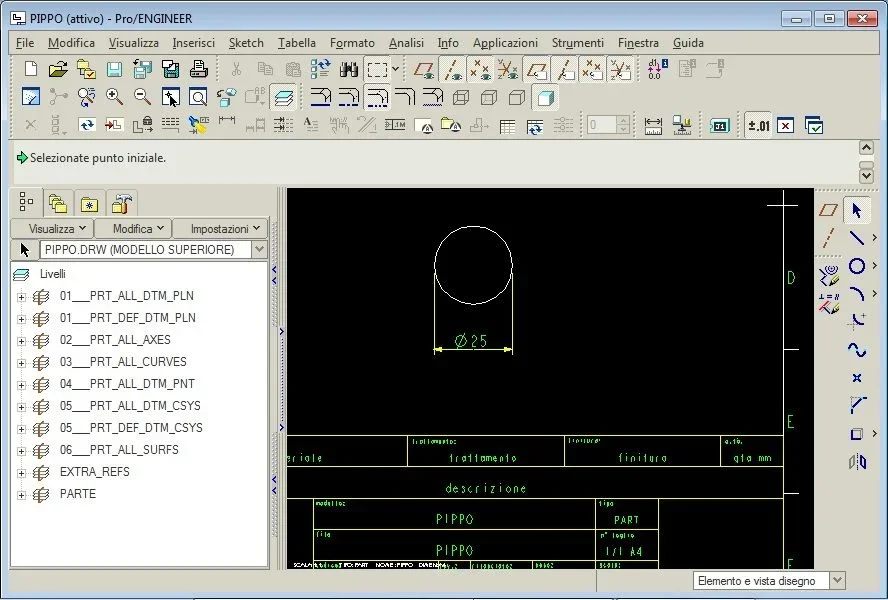888x600 pixels.
Task: Click the Modifica button in layer panel
Action: point(134,229)
